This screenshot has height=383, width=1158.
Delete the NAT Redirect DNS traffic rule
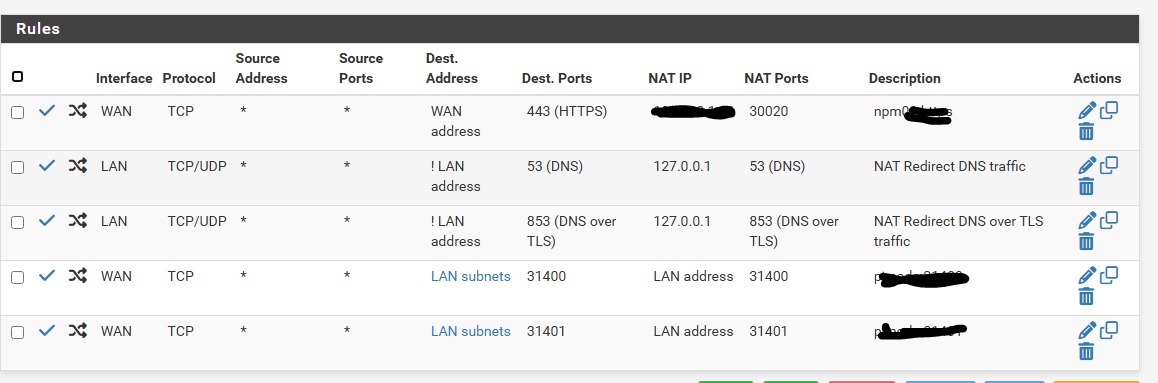pos(1086,187)
